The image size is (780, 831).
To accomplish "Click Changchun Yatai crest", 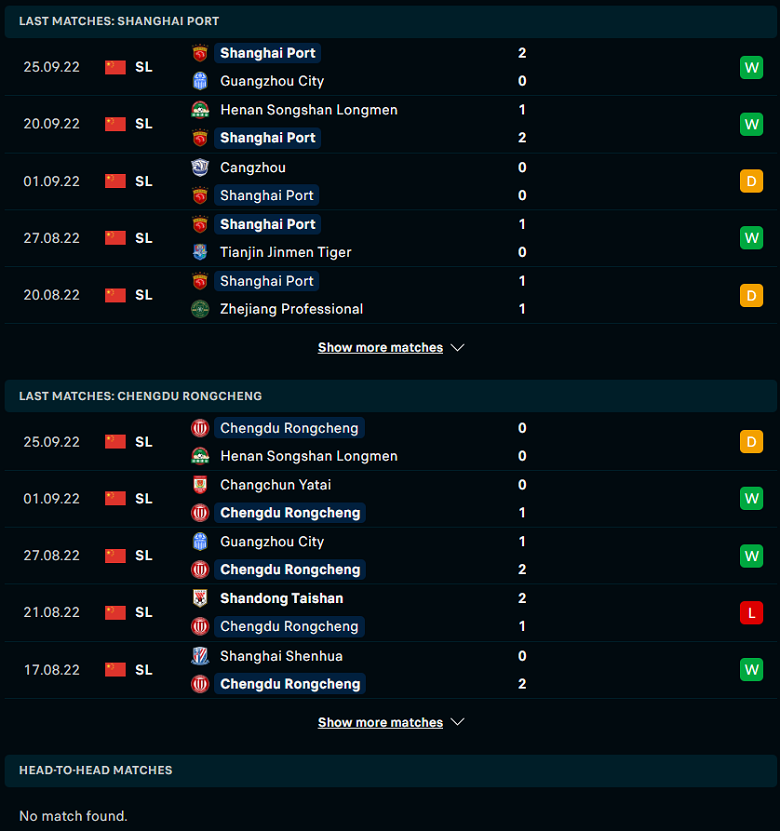I will 200,485.
